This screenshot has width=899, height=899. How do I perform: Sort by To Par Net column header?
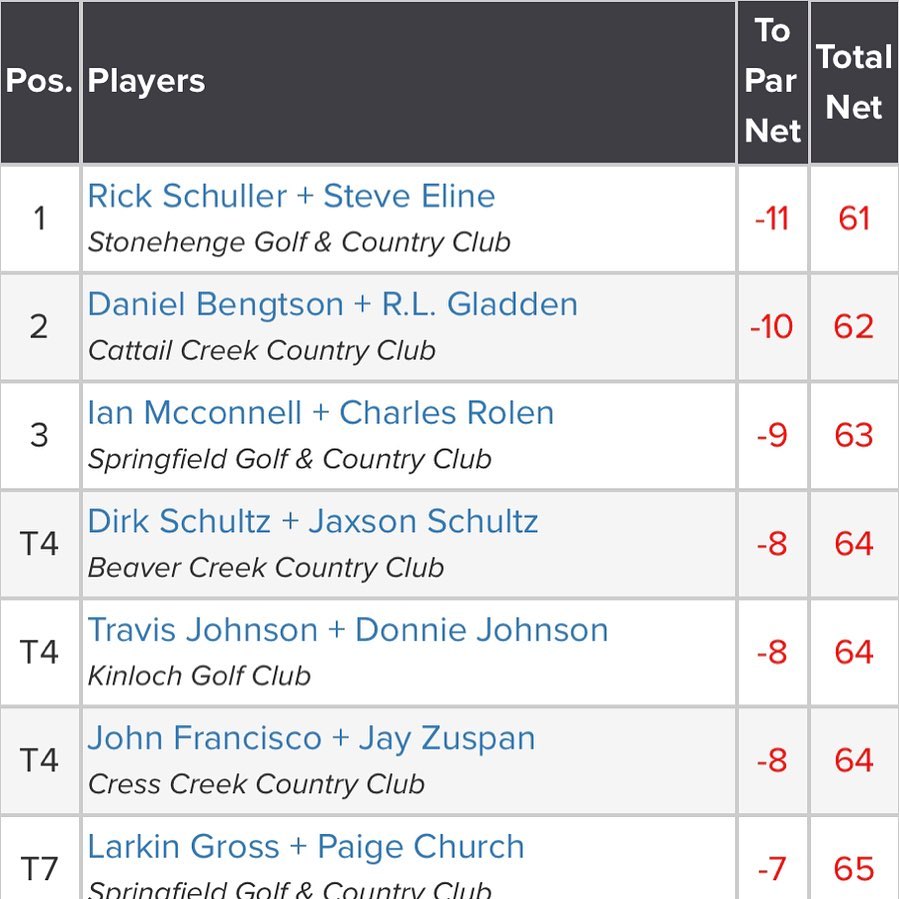[x=772, y=81]
